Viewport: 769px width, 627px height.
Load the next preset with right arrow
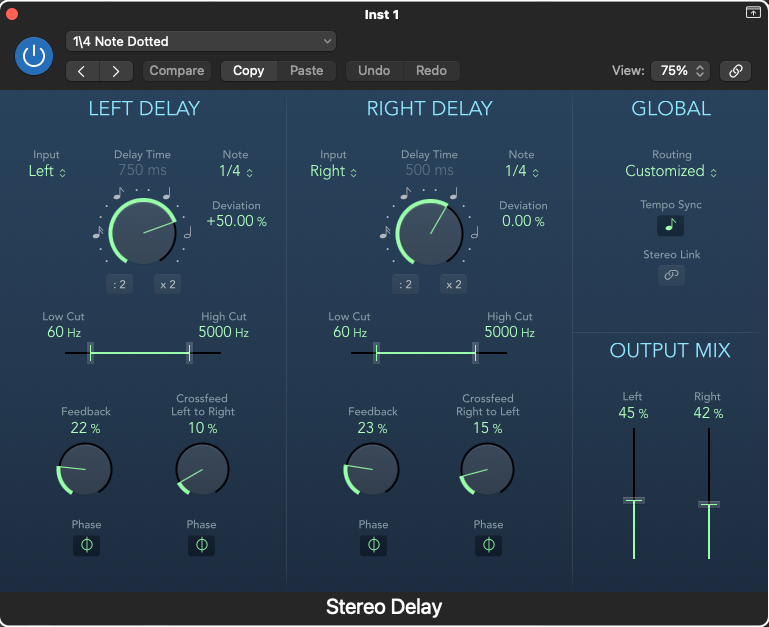coord(116,71)
